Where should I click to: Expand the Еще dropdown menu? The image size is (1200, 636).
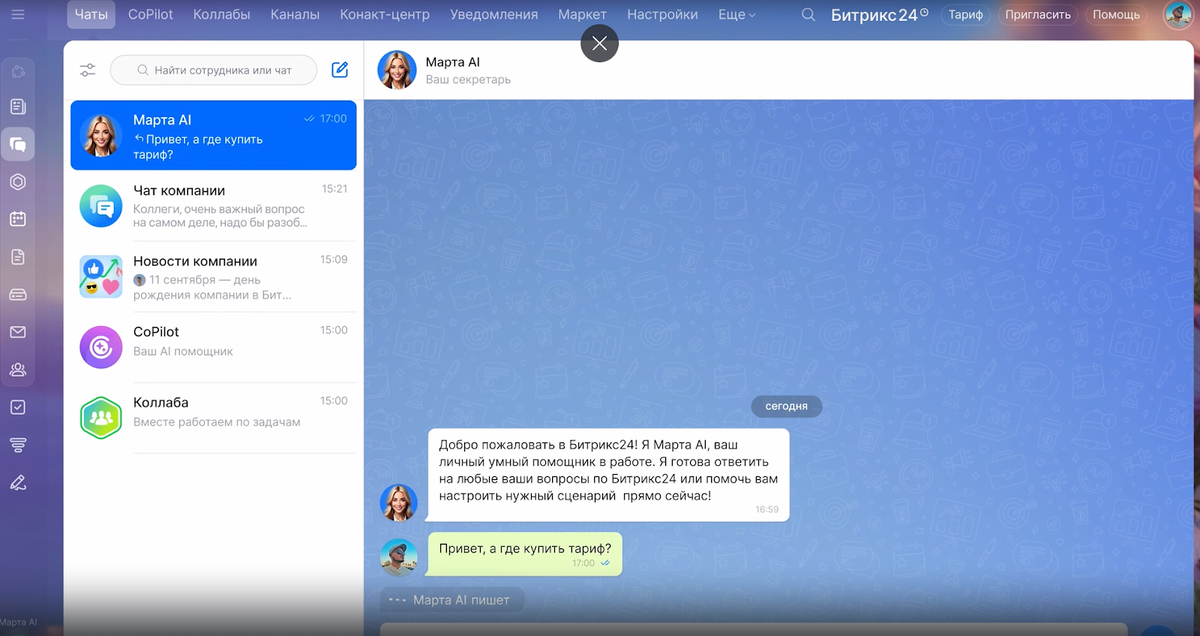click(x=737, y=15)
